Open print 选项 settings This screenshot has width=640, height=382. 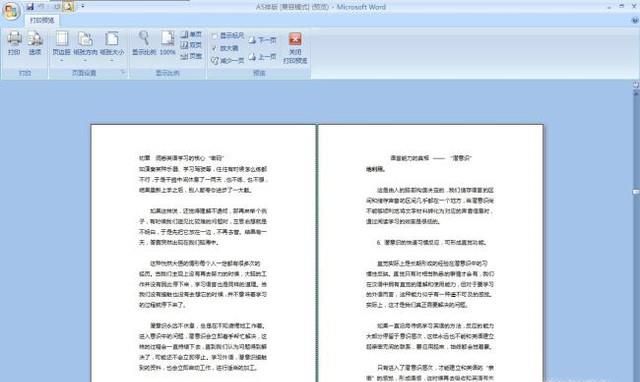point(35,43)
